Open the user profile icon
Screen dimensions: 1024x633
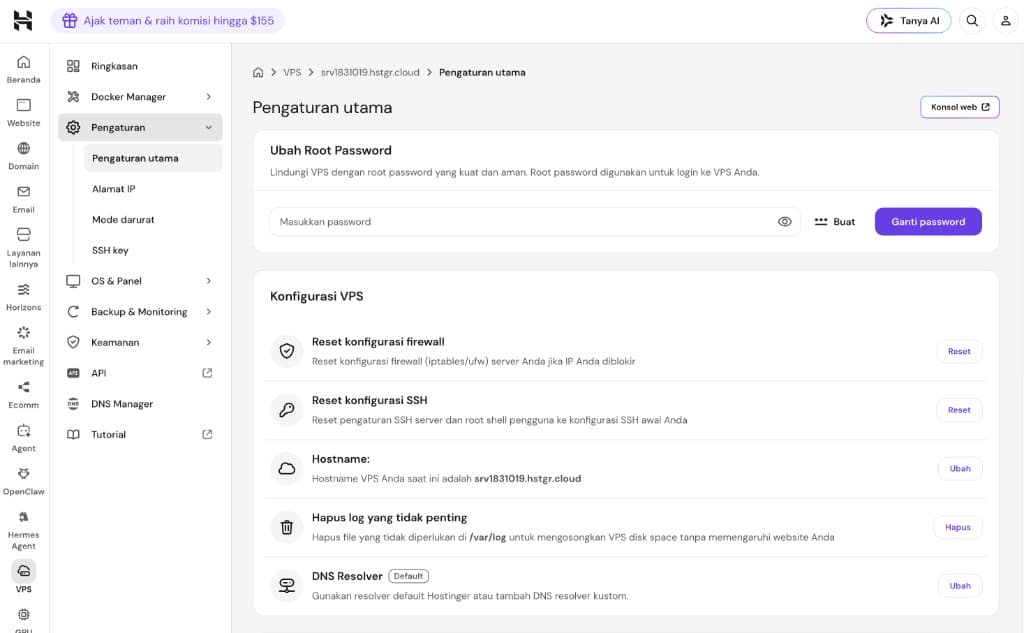click(x=1006, y=20)
